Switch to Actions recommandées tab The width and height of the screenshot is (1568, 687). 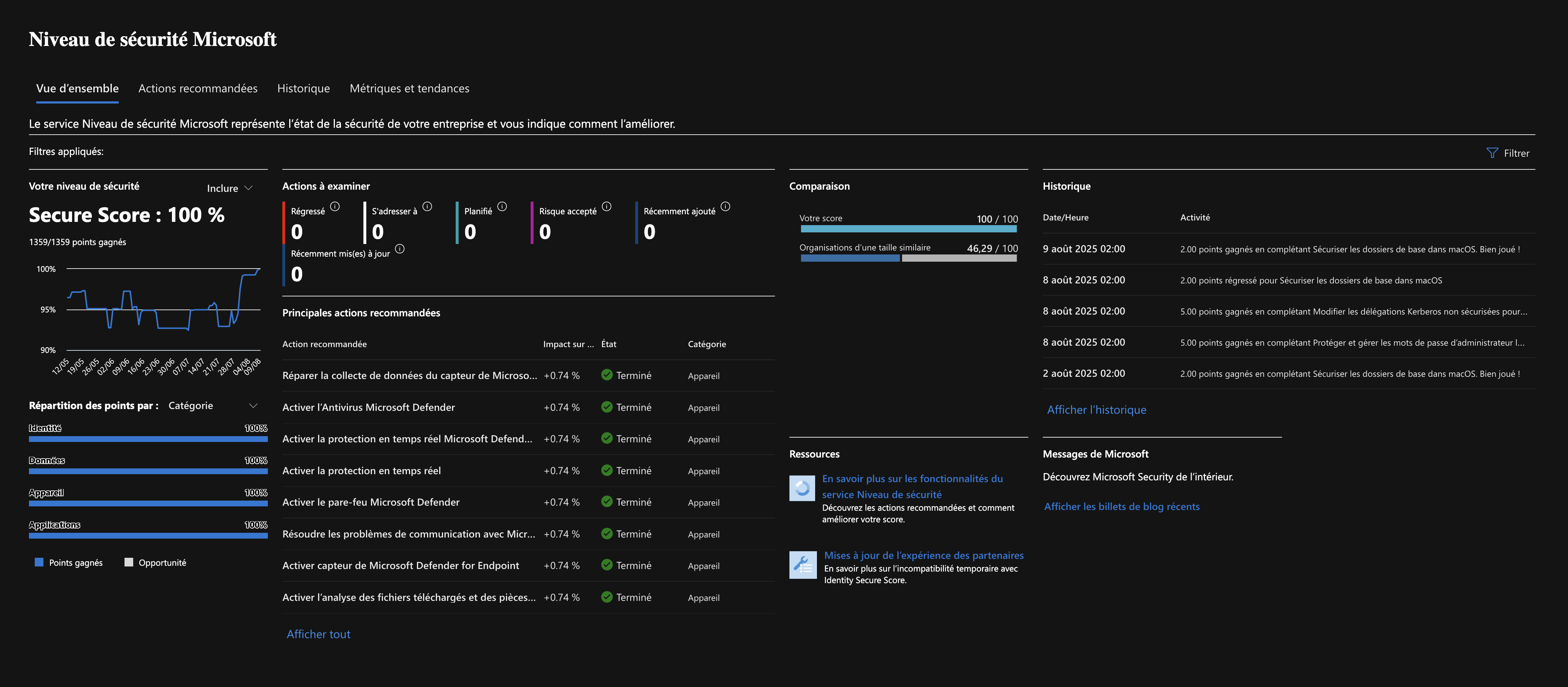tap(198, 88)
